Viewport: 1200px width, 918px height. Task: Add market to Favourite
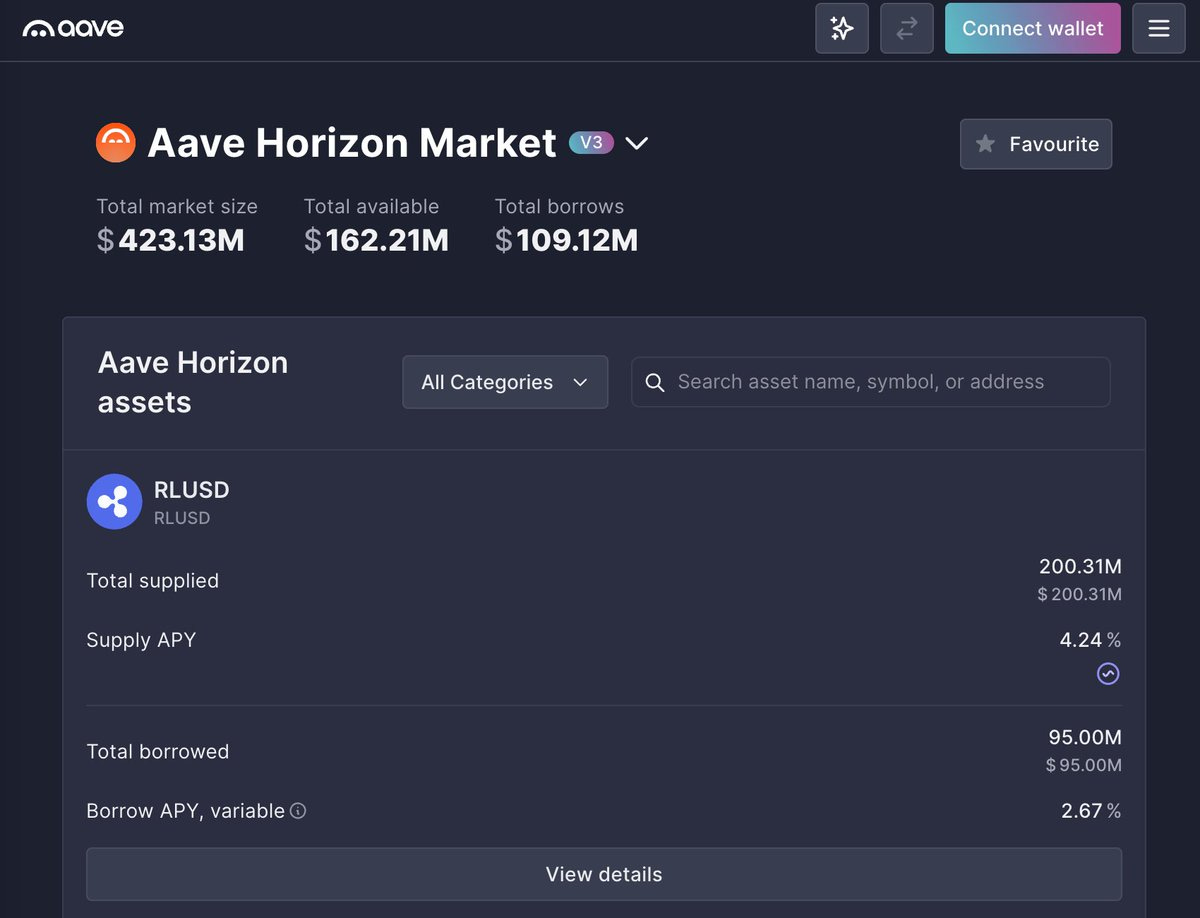pos(1036,144)
